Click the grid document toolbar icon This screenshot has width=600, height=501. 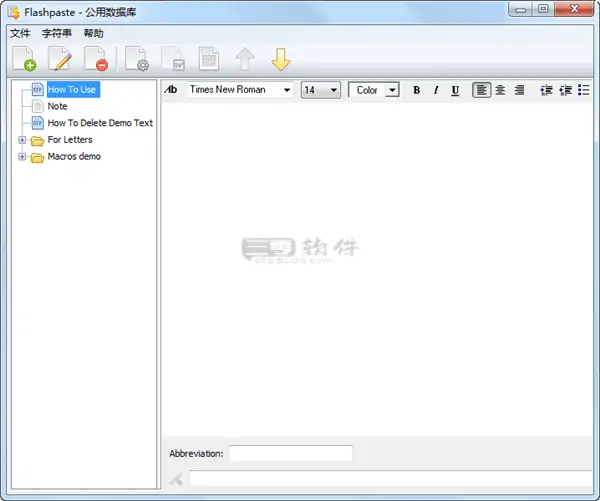(209, 59)
